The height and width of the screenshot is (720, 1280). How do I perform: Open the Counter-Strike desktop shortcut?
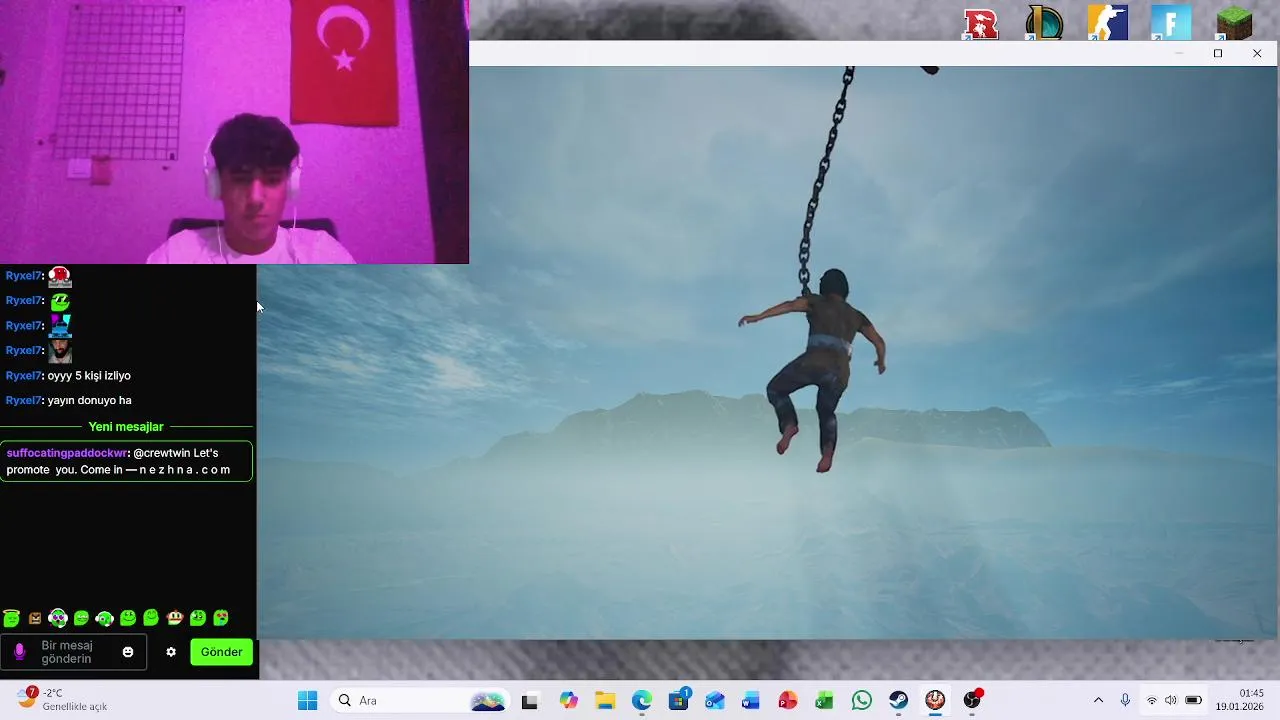(x=1107, y=23)
